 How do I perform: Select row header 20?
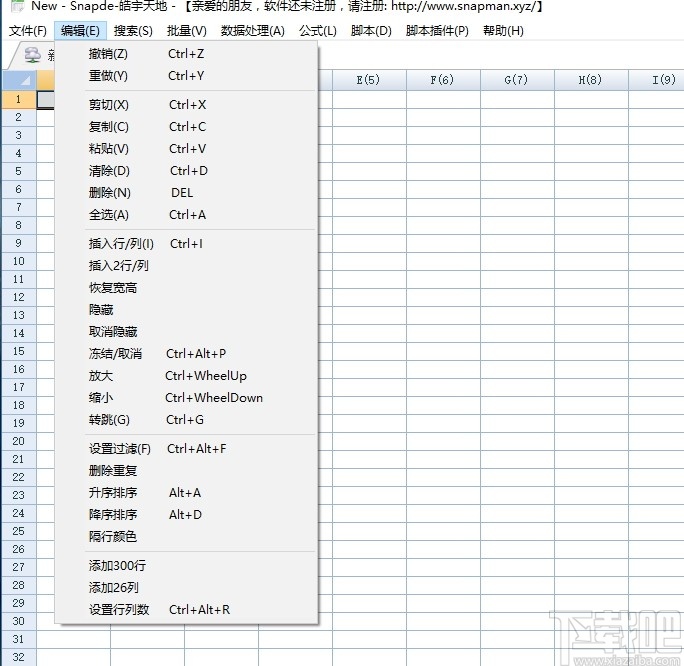[x=19, y=441]
